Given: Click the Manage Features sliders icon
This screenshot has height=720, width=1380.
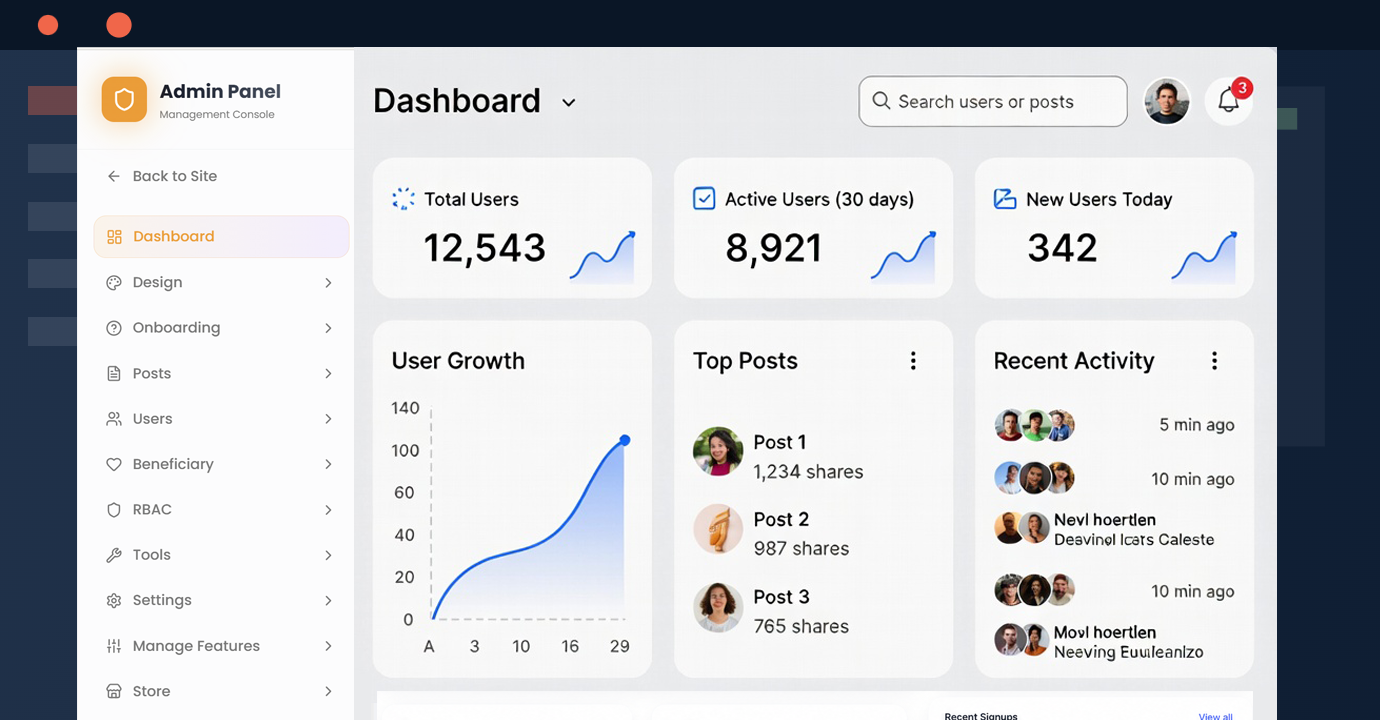Looking at the screenshot, I should click(114, 646).
